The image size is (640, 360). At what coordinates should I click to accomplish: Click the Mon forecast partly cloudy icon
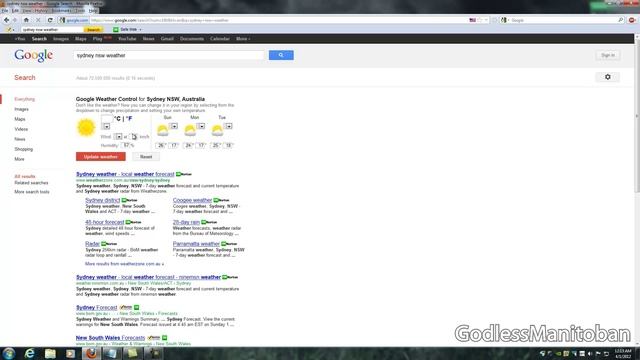click(x=190, y=131)
